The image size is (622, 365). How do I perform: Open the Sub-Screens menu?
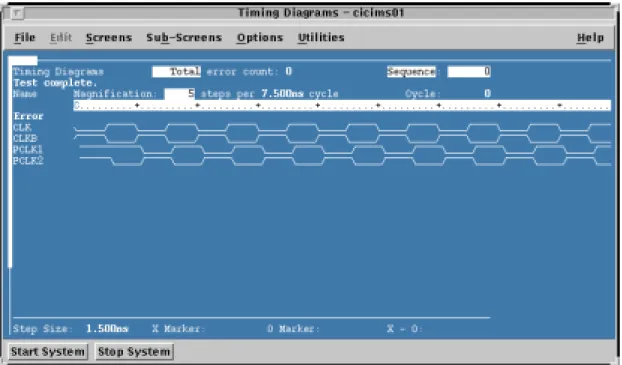pyautogui.click(x=184, y=38)
